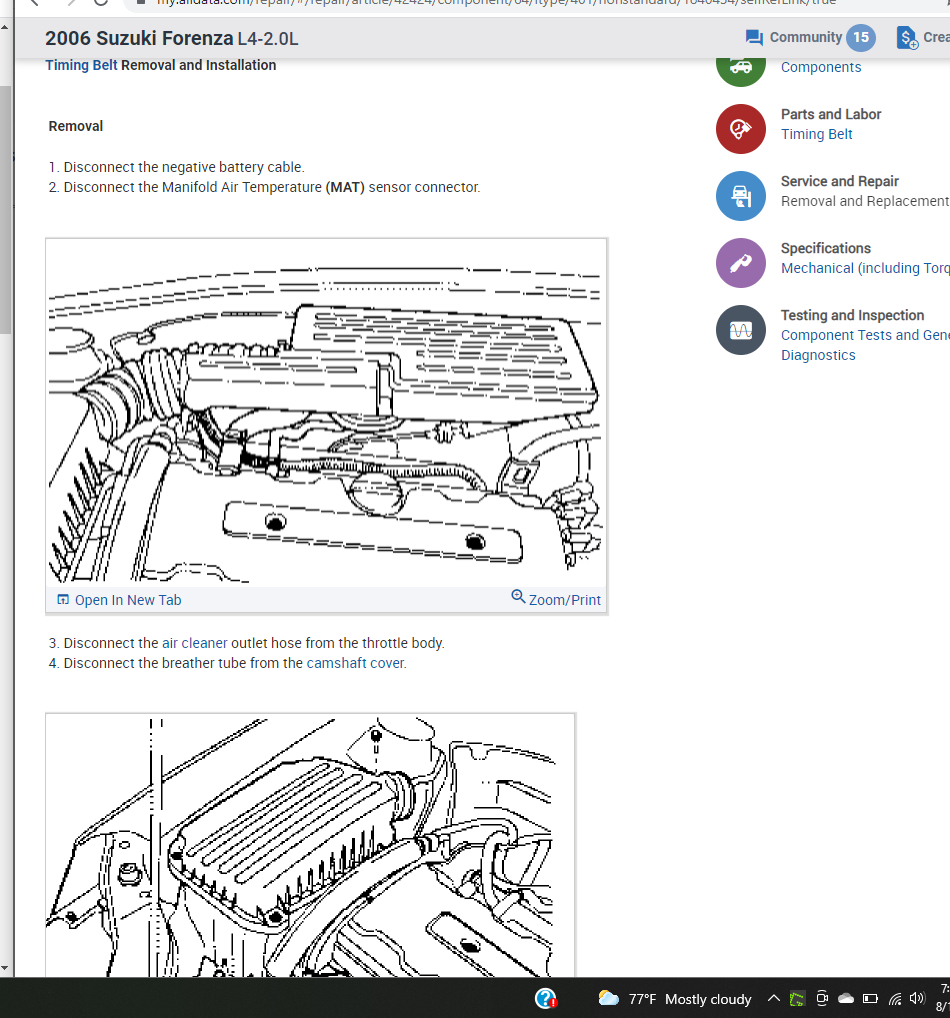This screenshot has width=950, height=1018.
Task: Open the Timing Belt breadcrumb link
Action: (81, 65)
